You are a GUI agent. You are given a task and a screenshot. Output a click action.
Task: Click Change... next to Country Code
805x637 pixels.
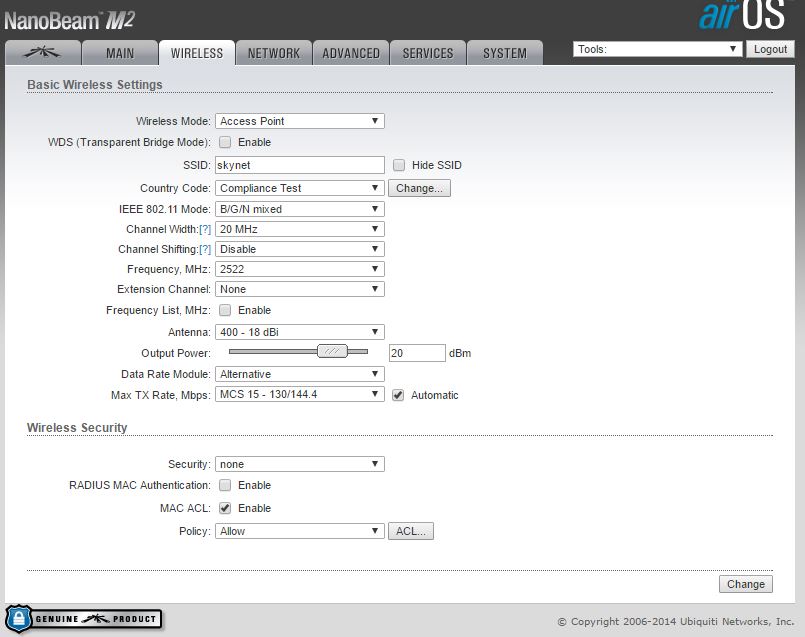(419, 188)
